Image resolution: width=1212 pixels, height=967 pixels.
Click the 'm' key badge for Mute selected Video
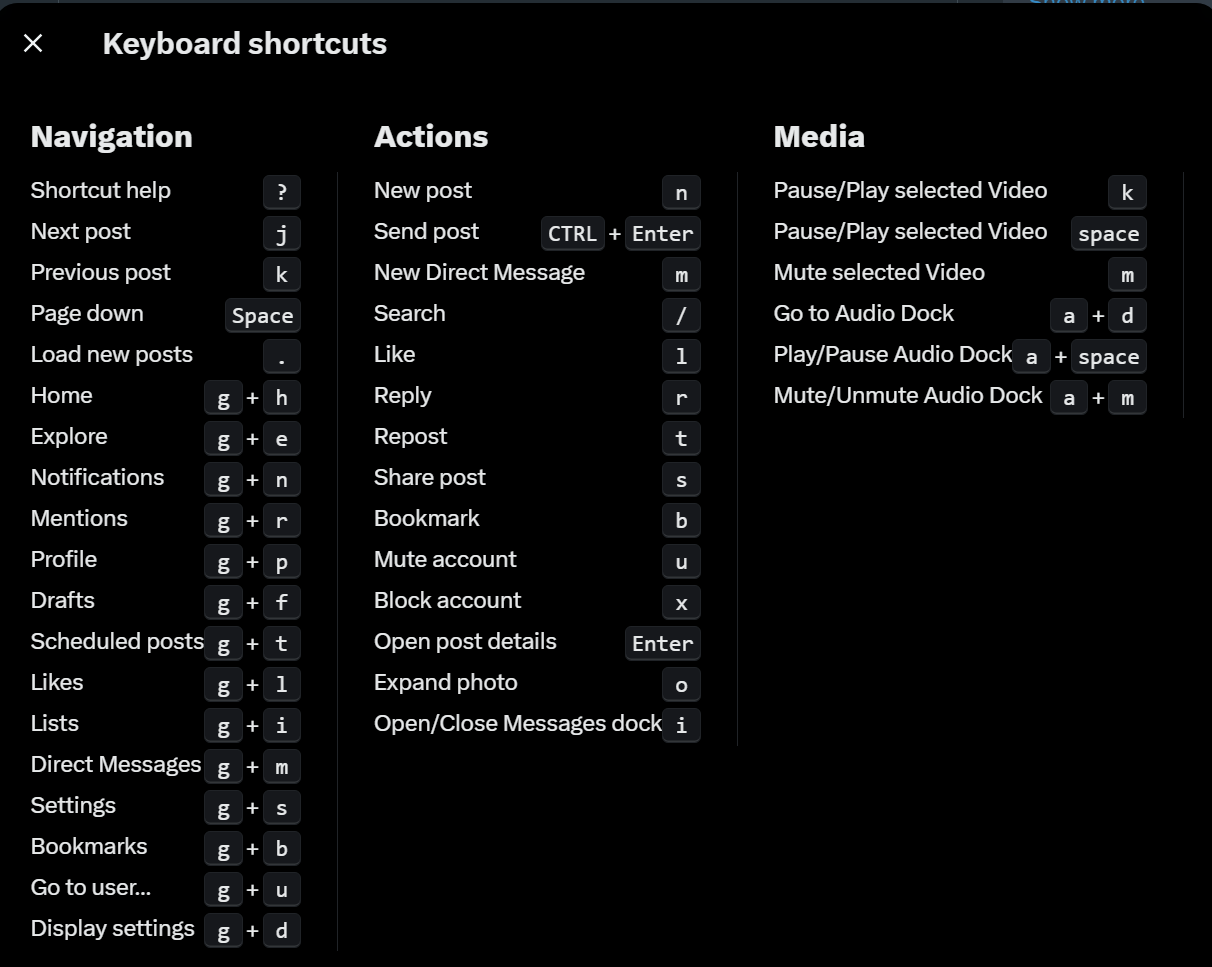point(1127,274)
